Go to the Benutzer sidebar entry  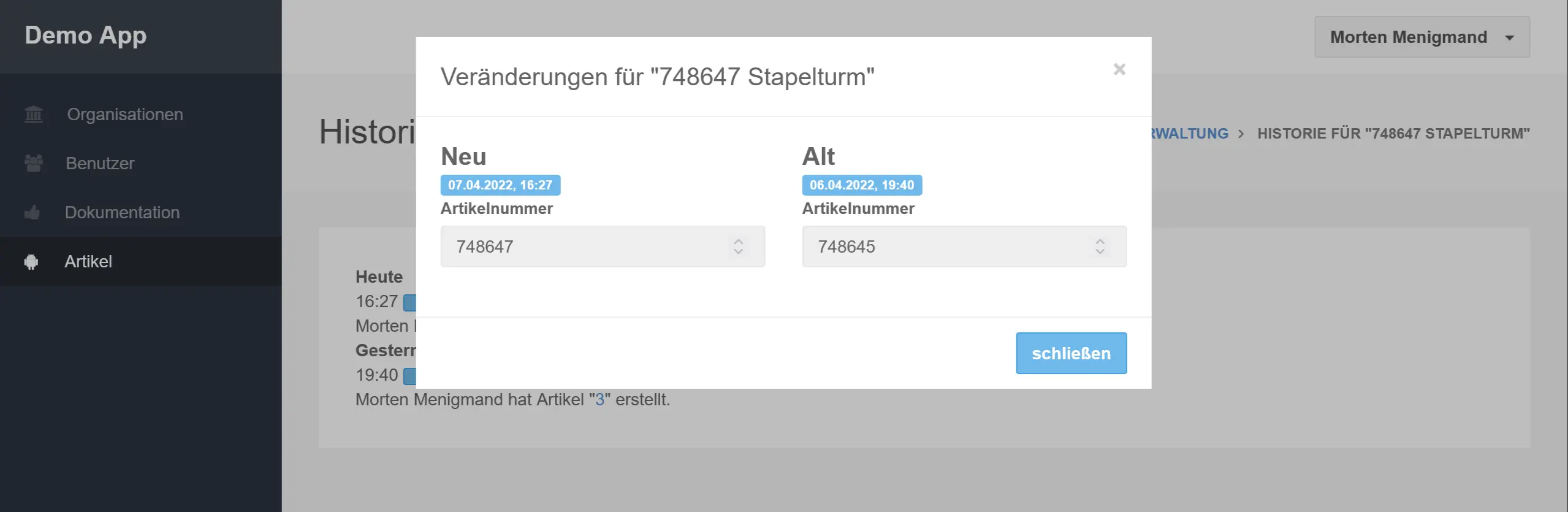[x=100, y=164]
